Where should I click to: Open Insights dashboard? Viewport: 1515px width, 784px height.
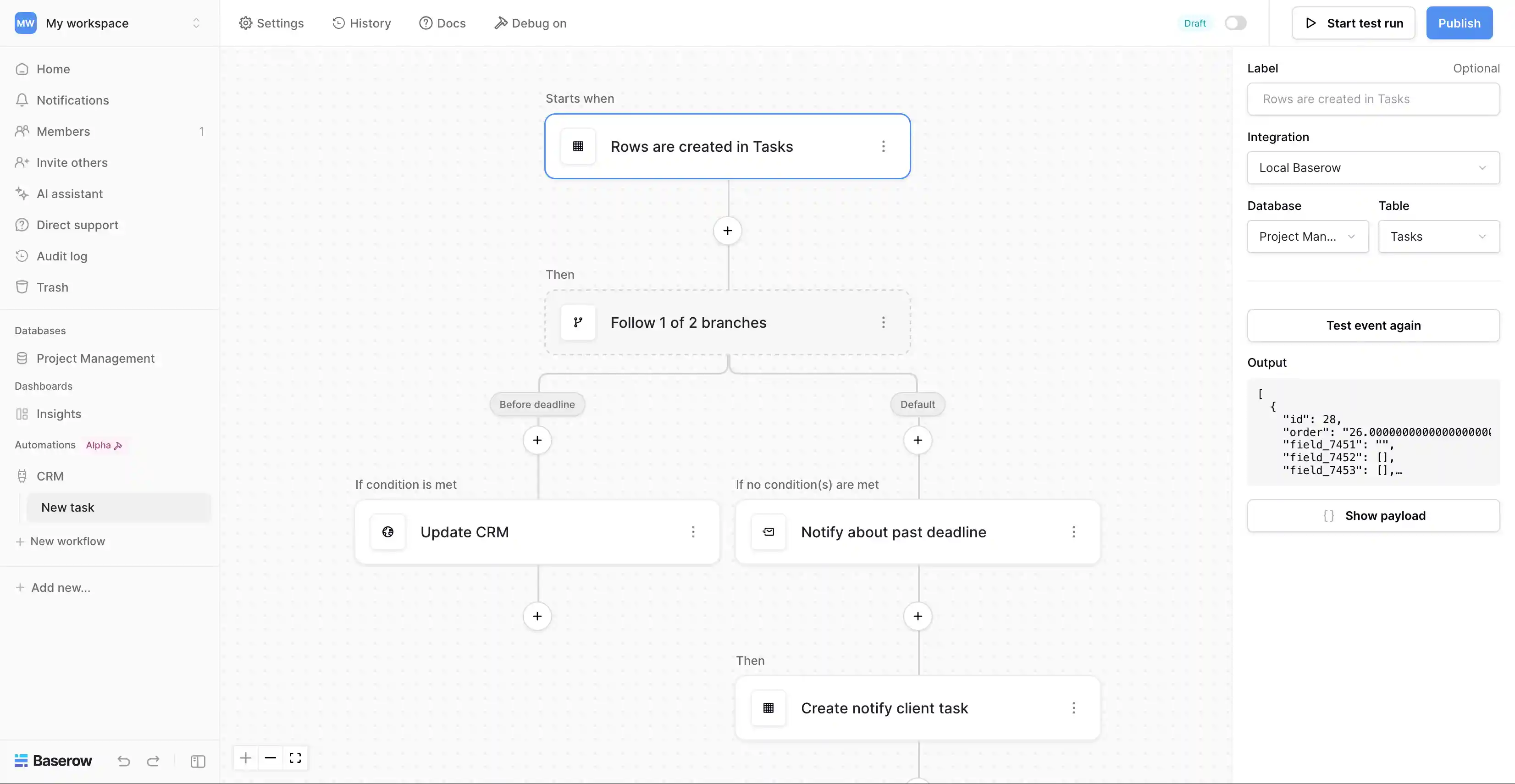[58, 414]
